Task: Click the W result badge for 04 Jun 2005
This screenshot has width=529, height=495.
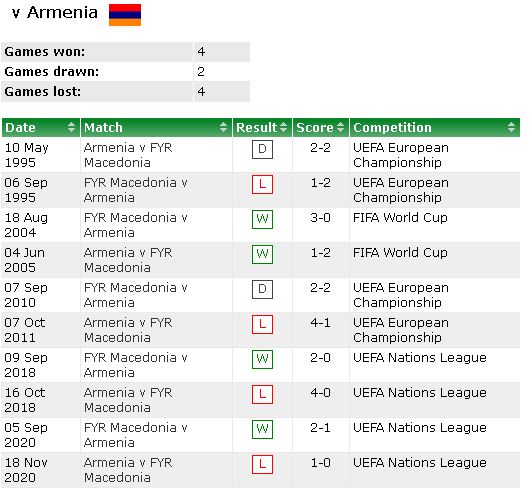Action: [262, 254]
